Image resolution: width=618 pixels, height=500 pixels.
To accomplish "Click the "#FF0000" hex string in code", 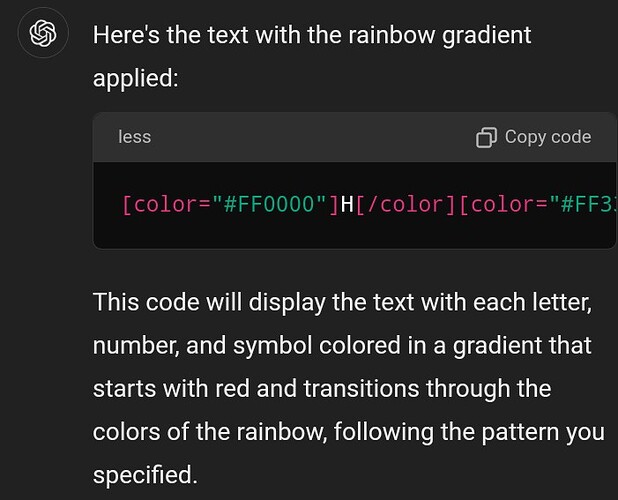I will [x=269, y=204].
